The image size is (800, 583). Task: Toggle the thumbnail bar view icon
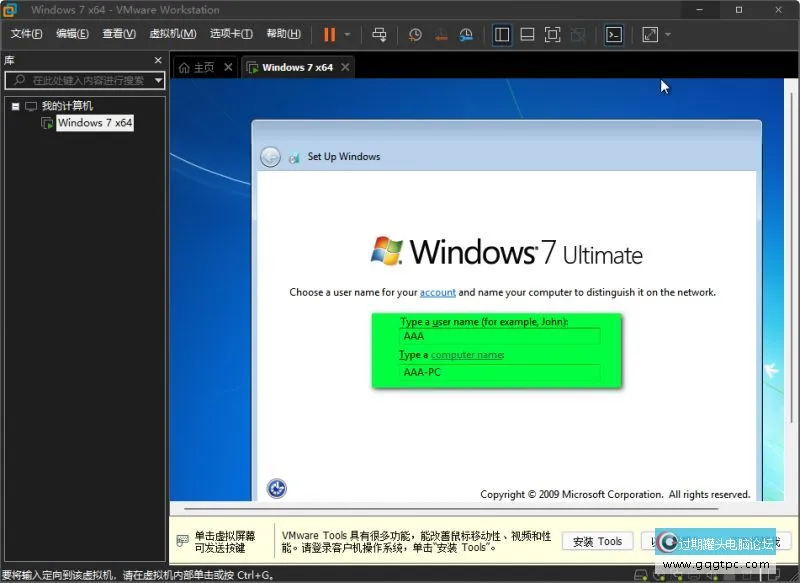(527, 34)
